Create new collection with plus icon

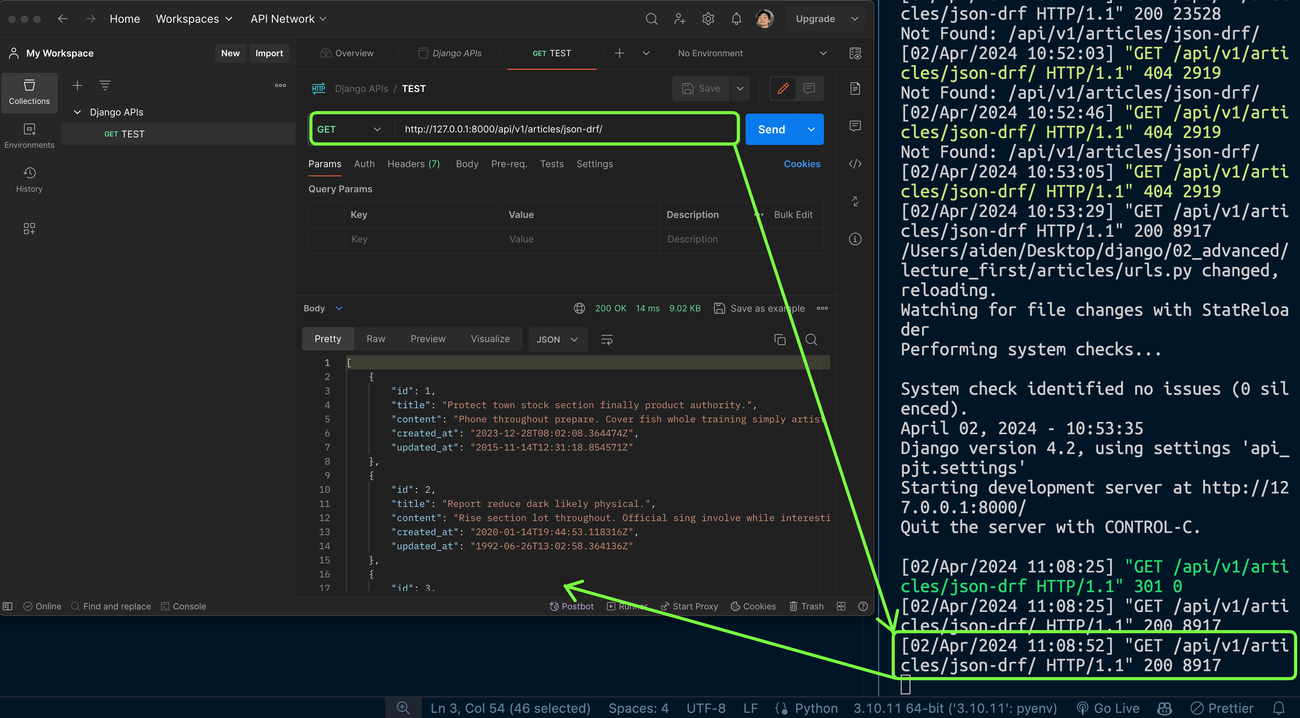click(77, 86)
